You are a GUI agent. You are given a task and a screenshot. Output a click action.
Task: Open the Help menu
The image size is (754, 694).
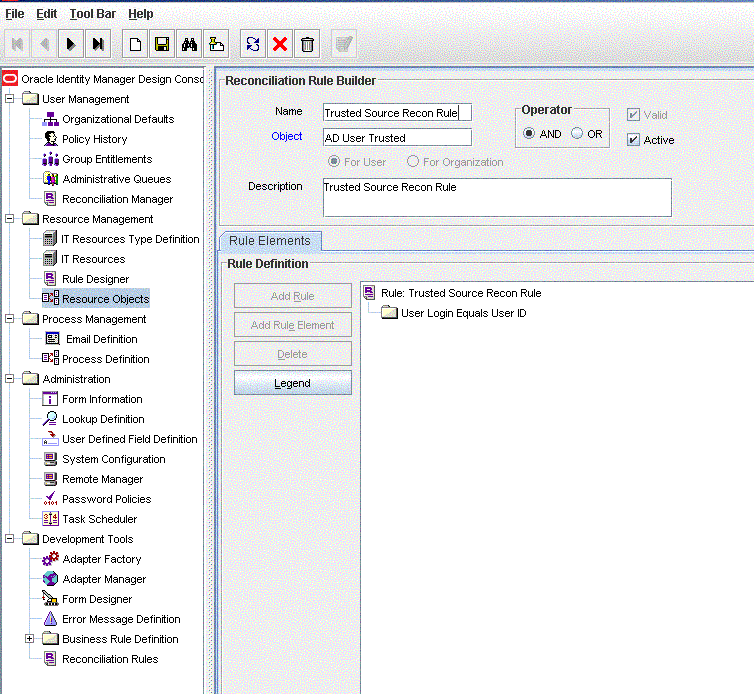coord(140,14)
